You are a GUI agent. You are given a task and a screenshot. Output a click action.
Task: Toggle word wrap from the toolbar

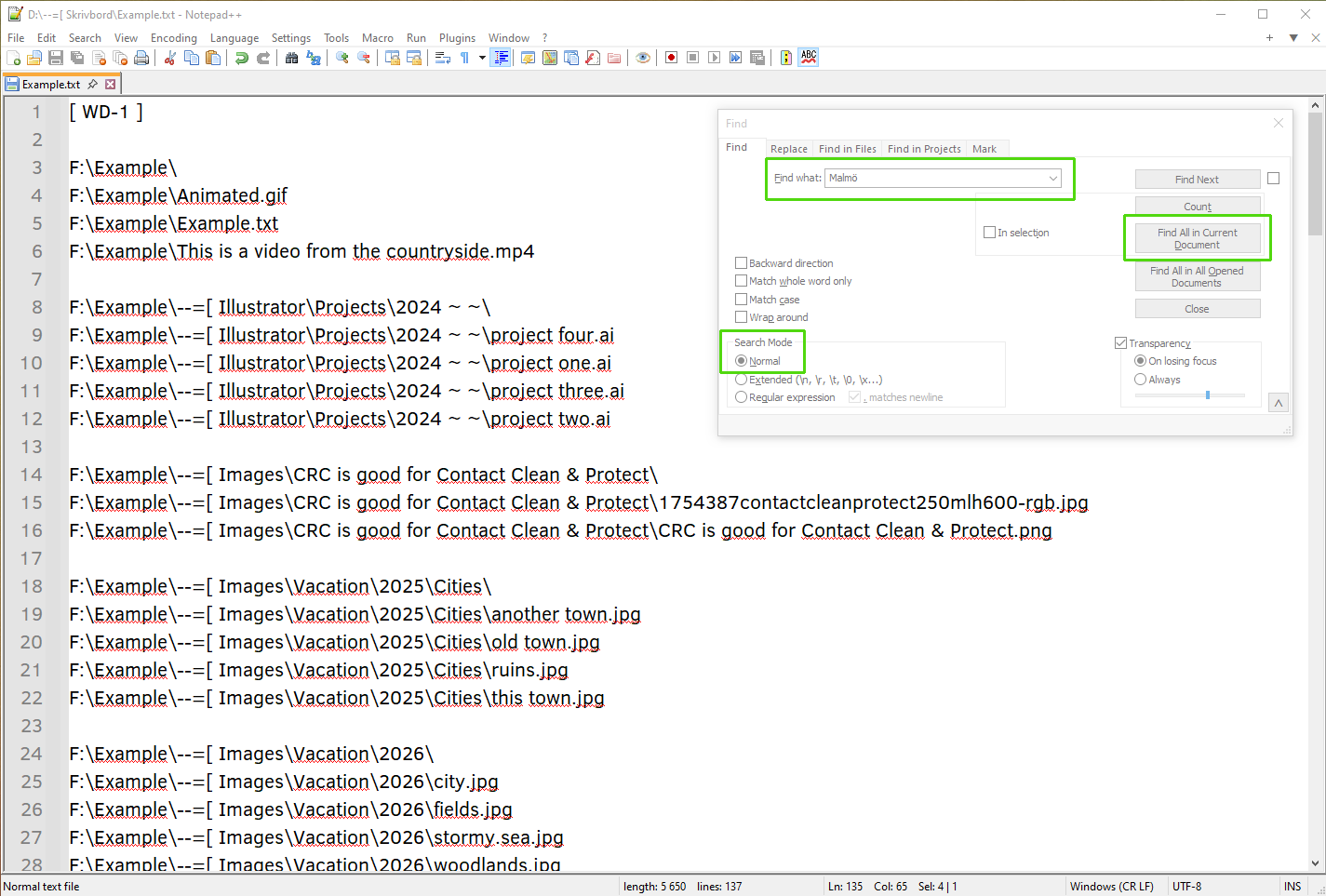pyautogui.click(x=443, y=58)
